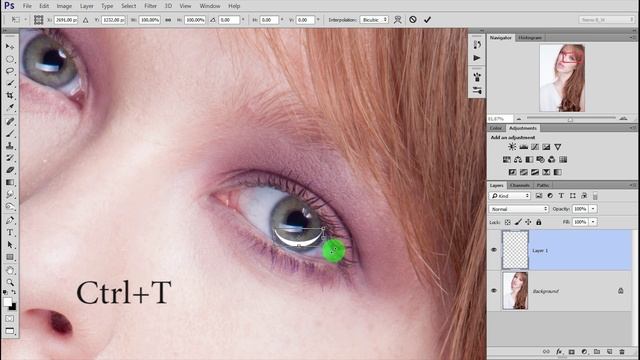Open transform tool preset picker
640x360 pixels.
tap(19, 20)
